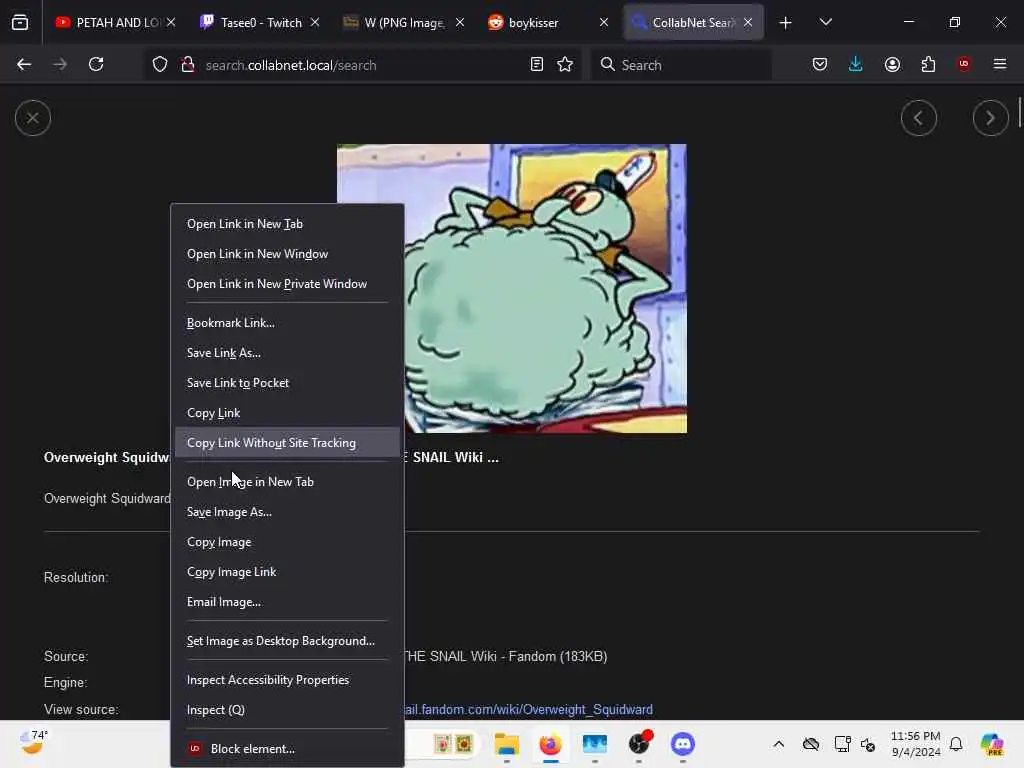The width and height of the screenshot is (1024, 768).
Task: Click the address bar URL search.collabnet.local
Action: 291,65
